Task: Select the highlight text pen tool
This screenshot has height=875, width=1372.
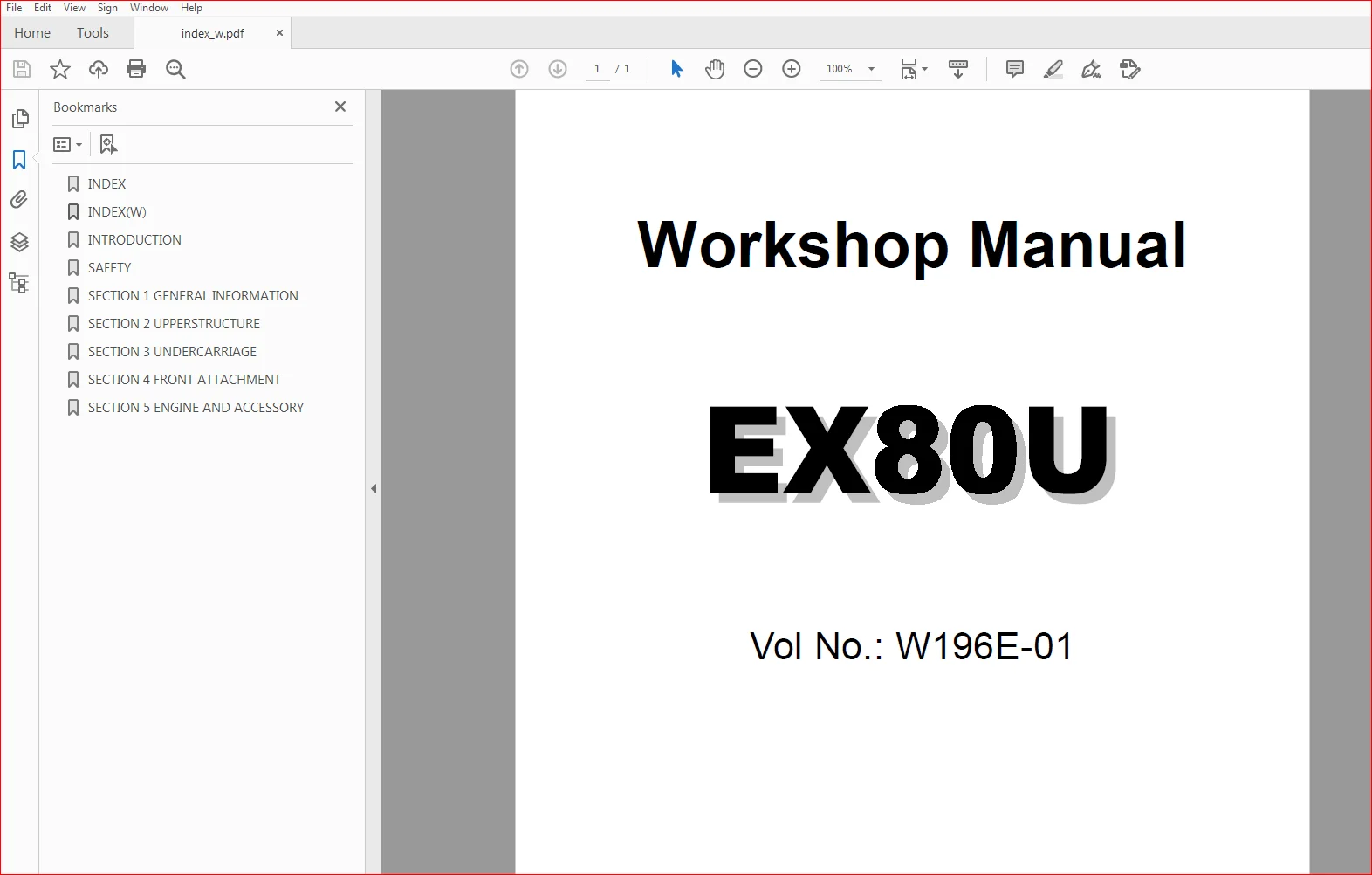Action: 1053,69
